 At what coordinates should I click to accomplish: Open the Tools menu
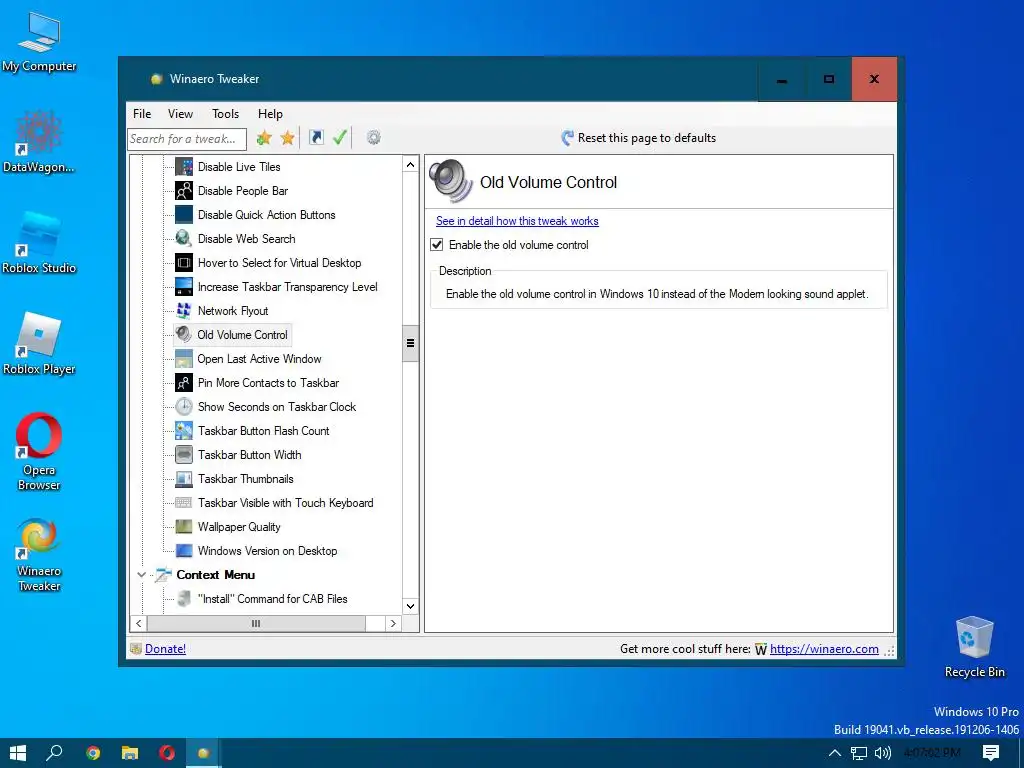pos(225,114)
